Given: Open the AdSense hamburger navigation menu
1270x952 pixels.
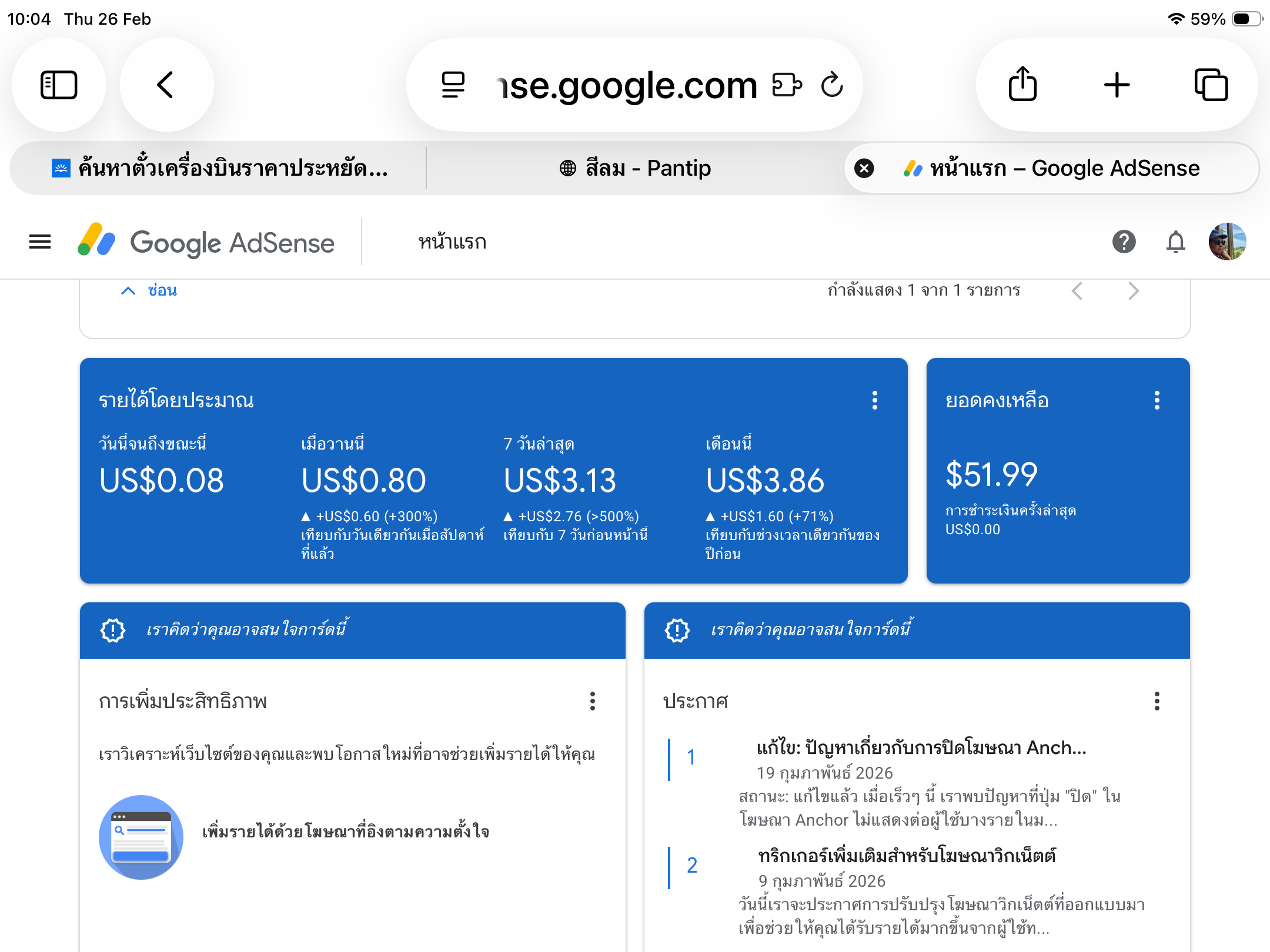Looking at the screenshot, I should pyautogui.click(x=40, y=242).
